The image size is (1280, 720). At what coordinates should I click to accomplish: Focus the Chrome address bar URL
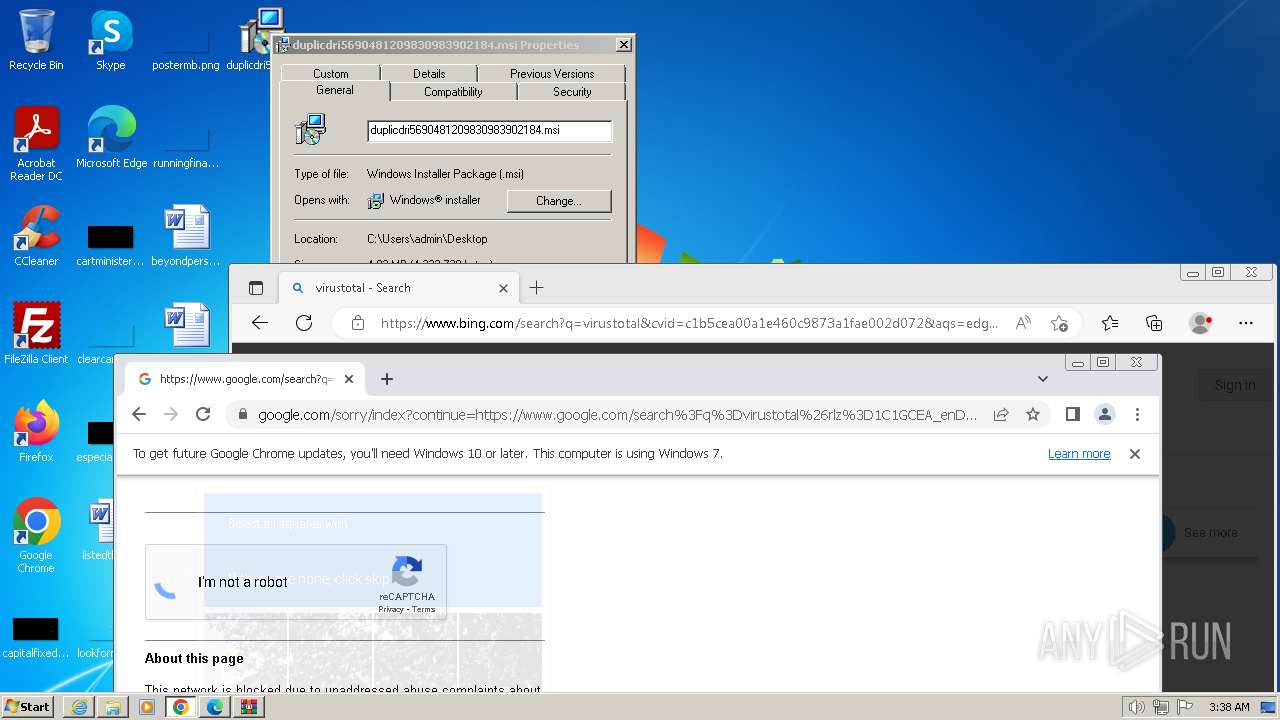(x=617, y=414)
